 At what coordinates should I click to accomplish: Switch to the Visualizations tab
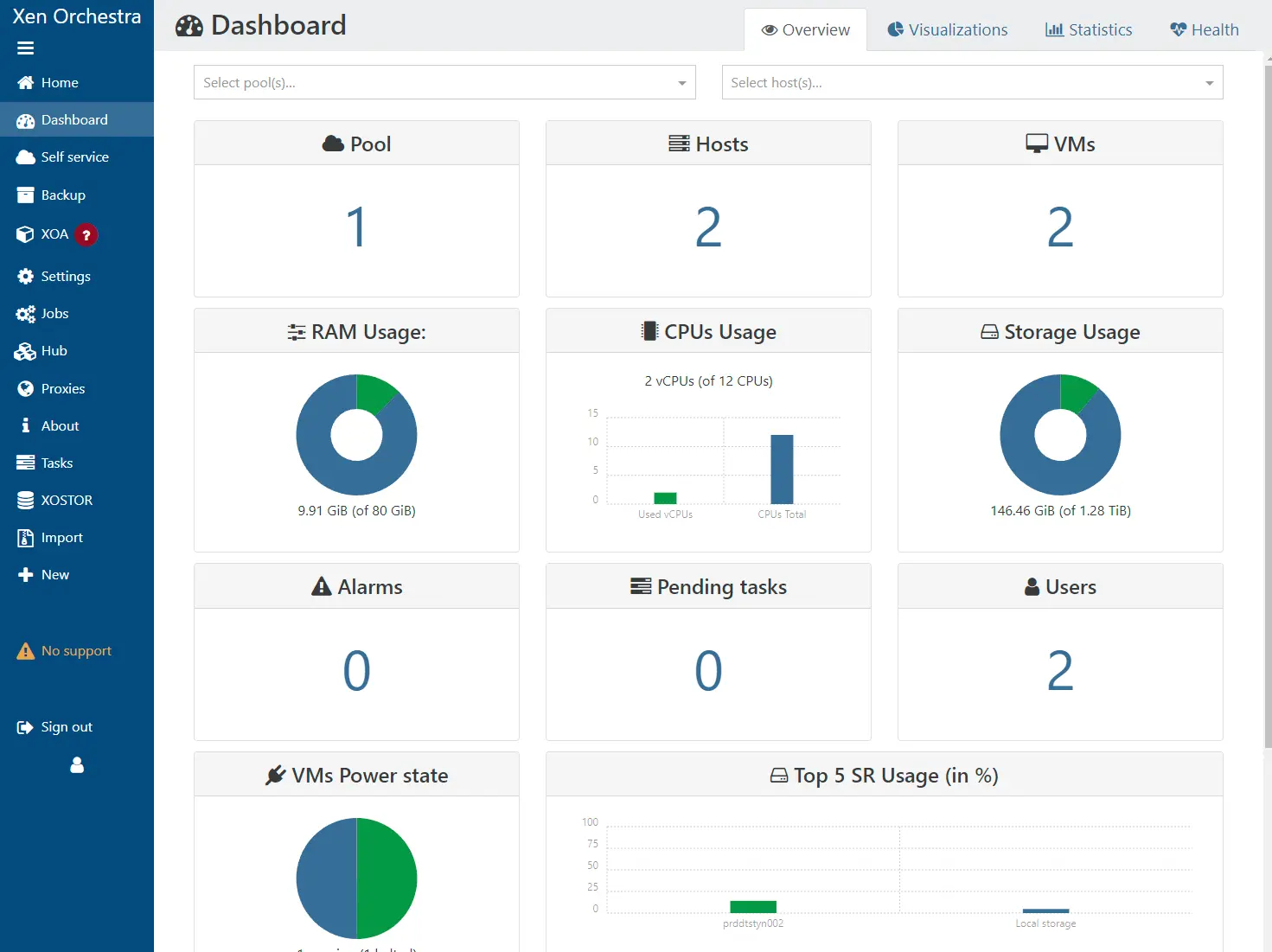(x=947, y=29)
